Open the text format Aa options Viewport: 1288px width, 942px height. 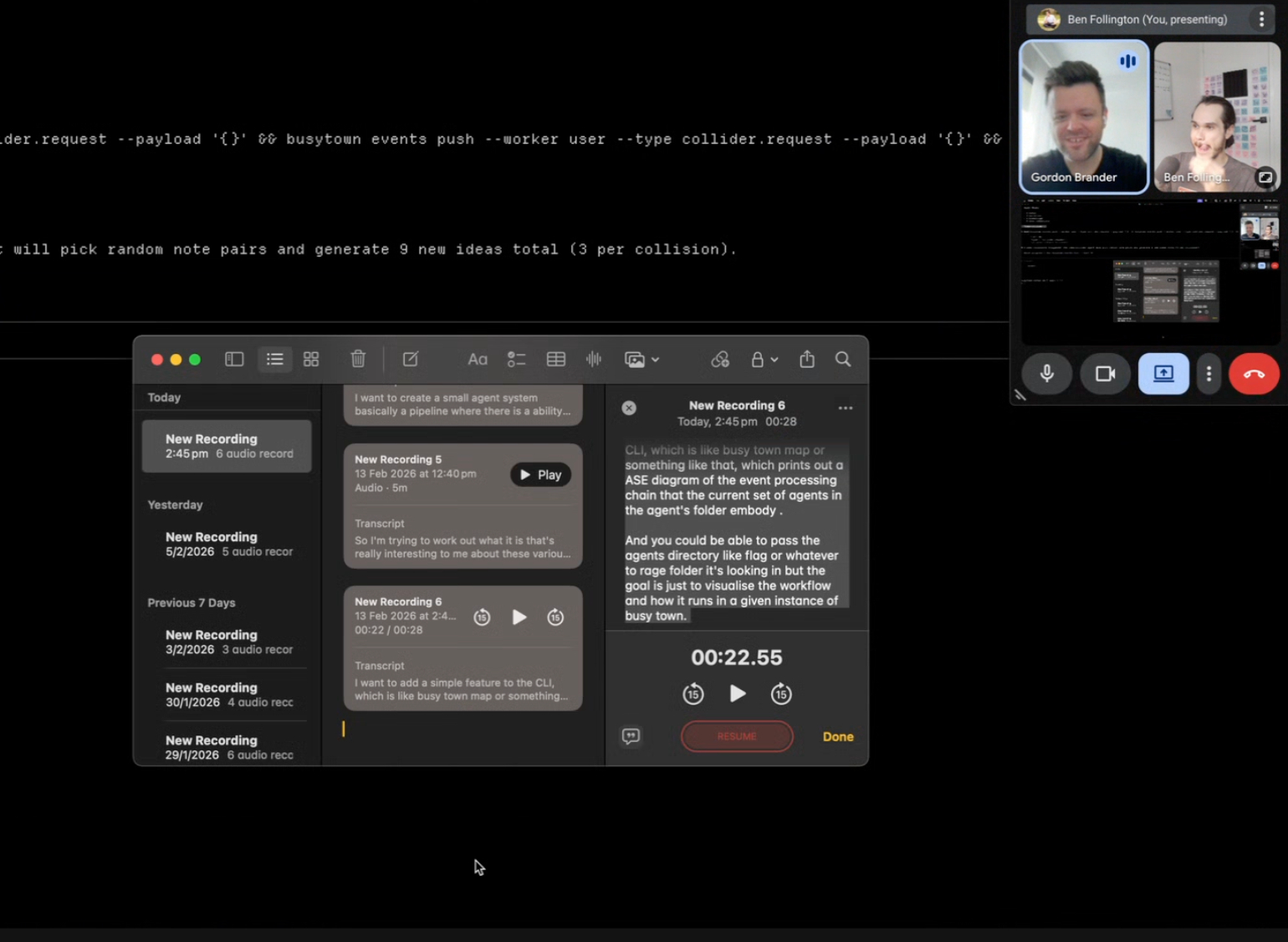[x=477, y=359]
